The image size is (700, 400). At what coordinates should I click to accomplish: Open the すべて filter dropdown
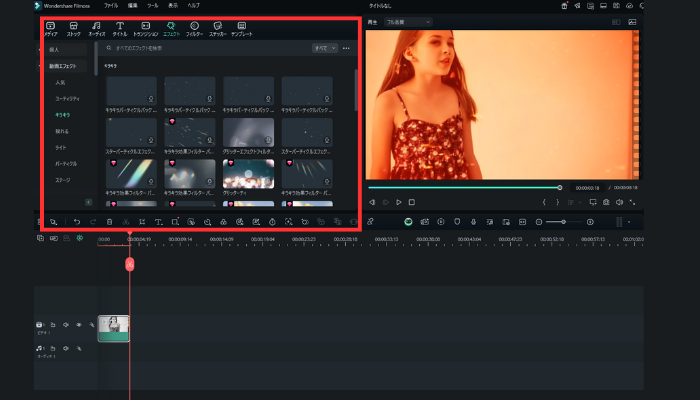(325, 48)
